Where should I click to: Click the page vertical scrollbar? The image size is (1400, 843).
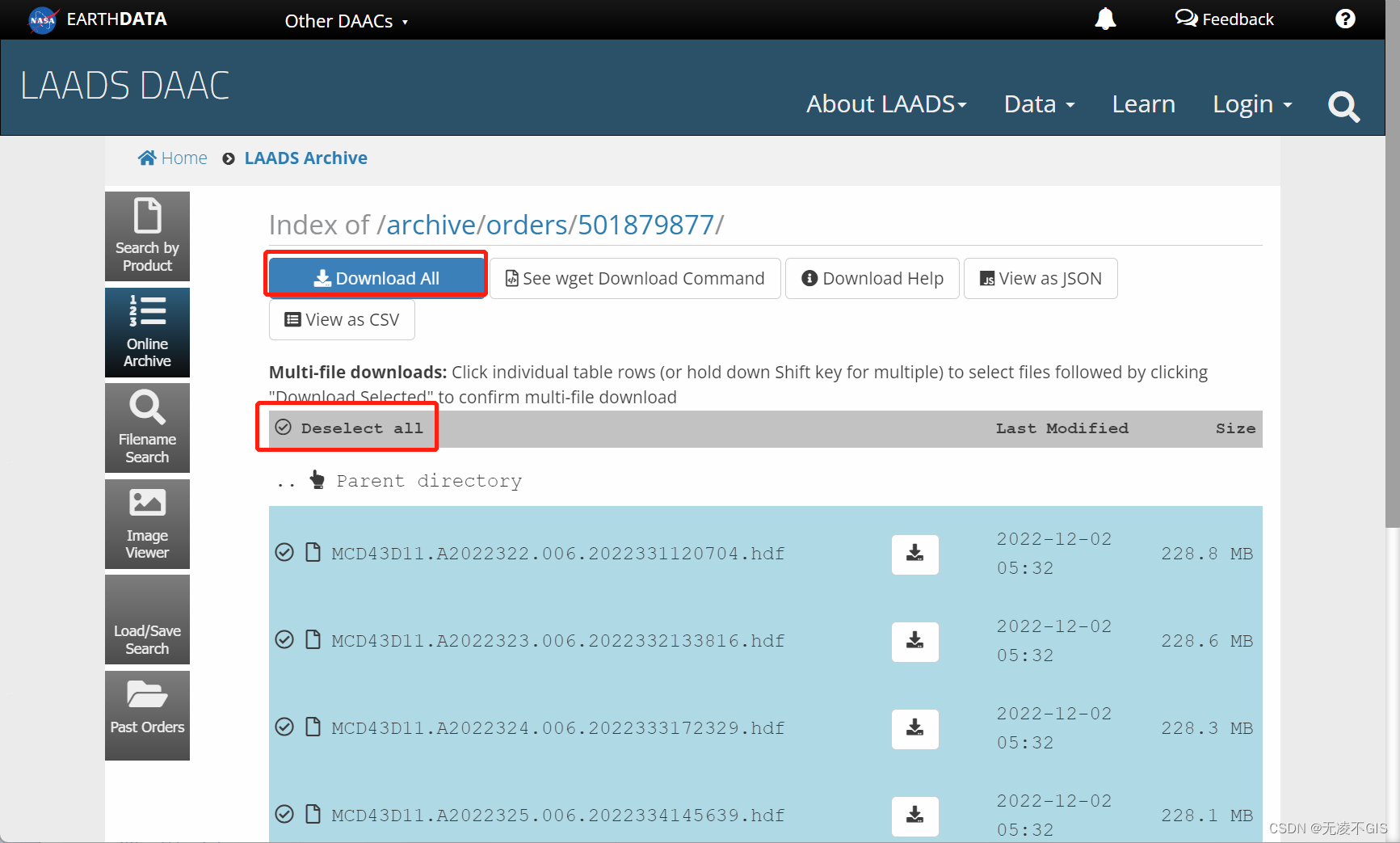1392,263
